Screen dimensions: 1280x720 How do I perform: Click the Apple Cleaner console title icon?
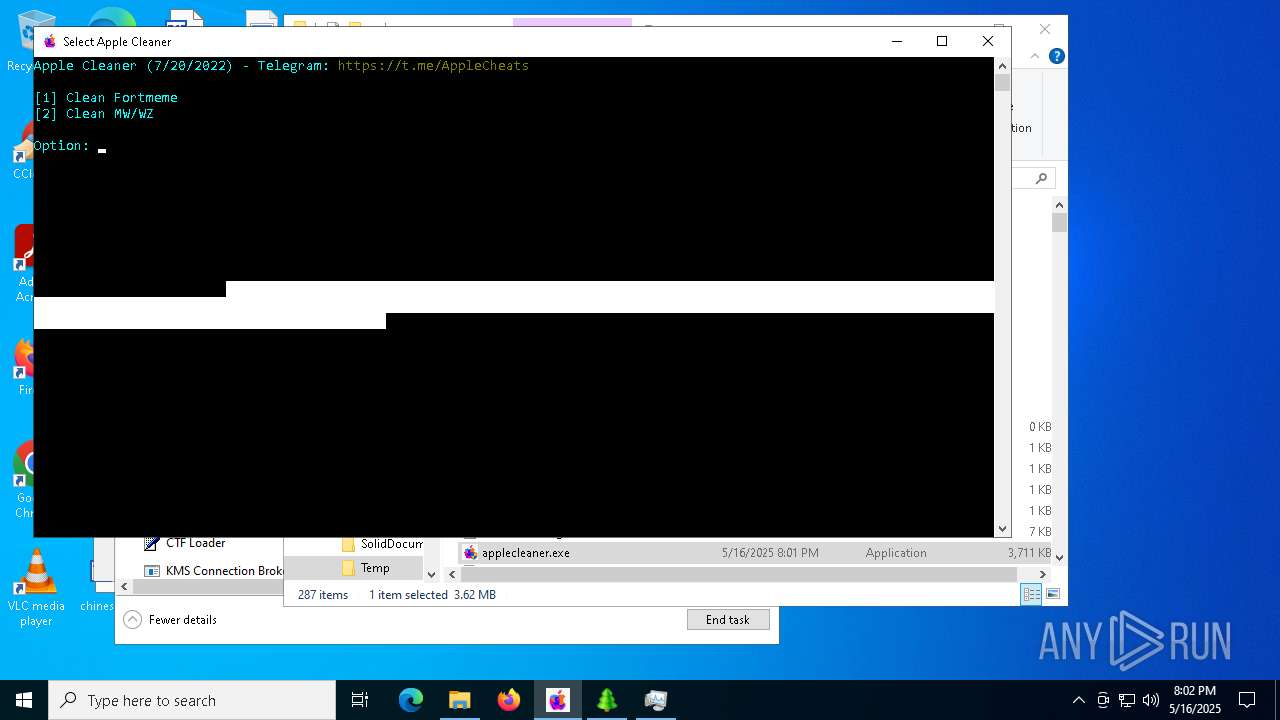pos(50,41)
